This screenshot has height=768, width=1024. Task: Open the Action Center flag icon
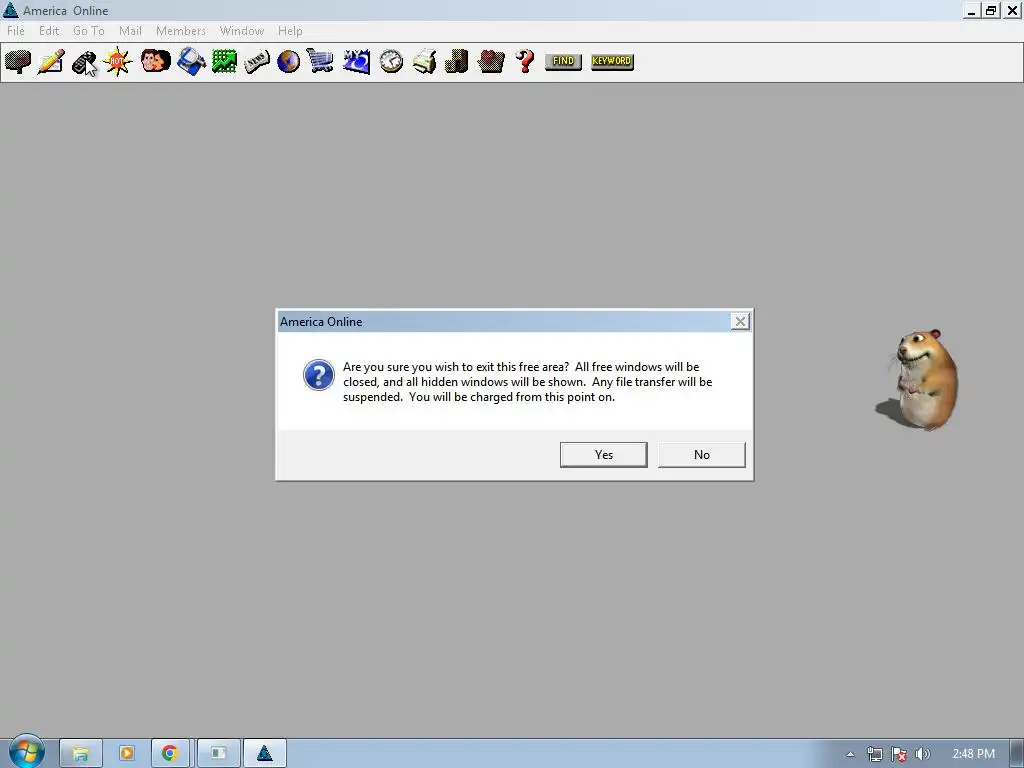click(899, 754)
